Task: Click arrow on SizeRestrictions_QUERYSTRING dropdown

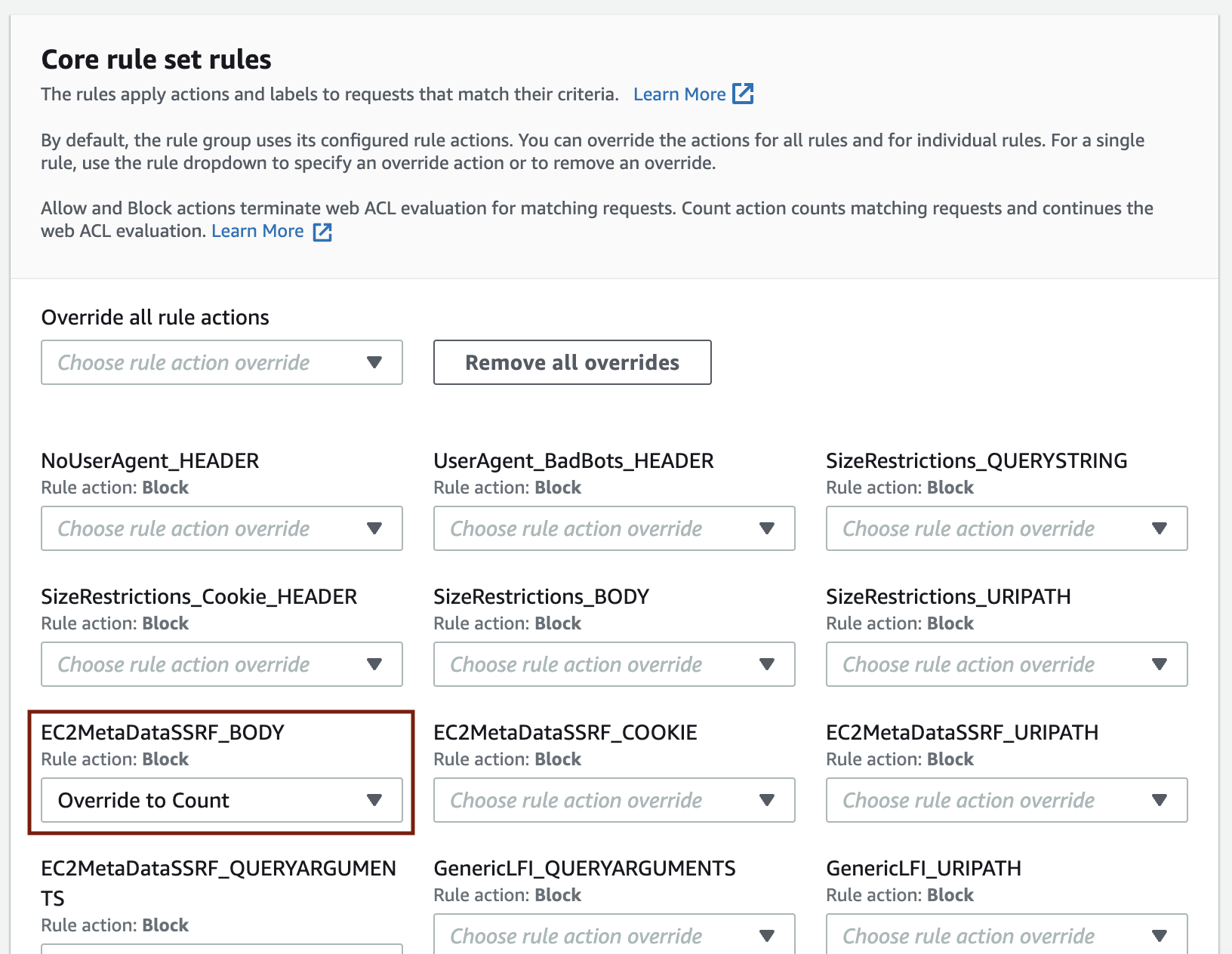Action: (1160, 528)
